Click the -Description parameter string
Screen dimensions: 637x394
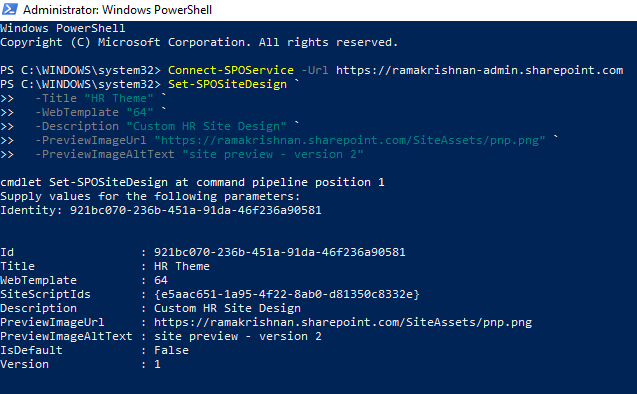tap(209, 126)
